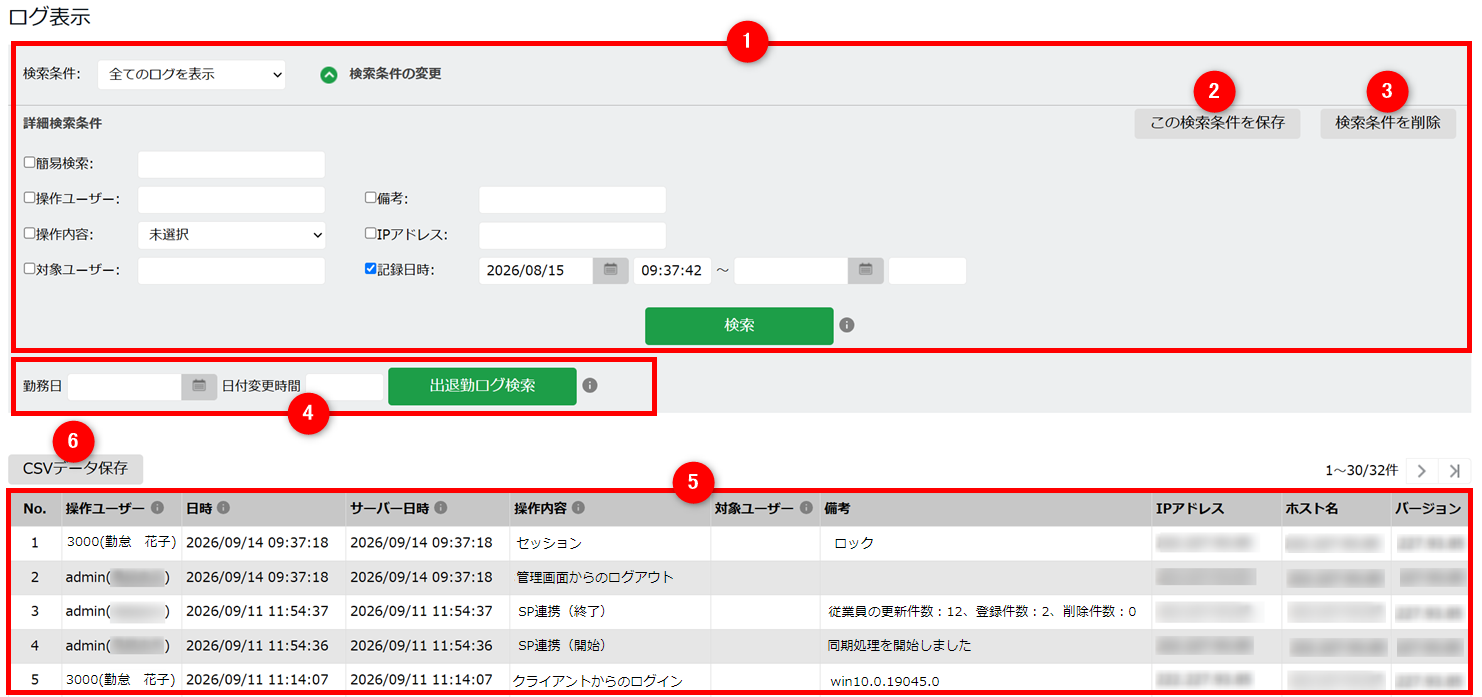Screen dimensions: 1482x697
Task: Click info icon next to サーバー日時 column header
Action: pyautogui.click(x=441, y=508)
